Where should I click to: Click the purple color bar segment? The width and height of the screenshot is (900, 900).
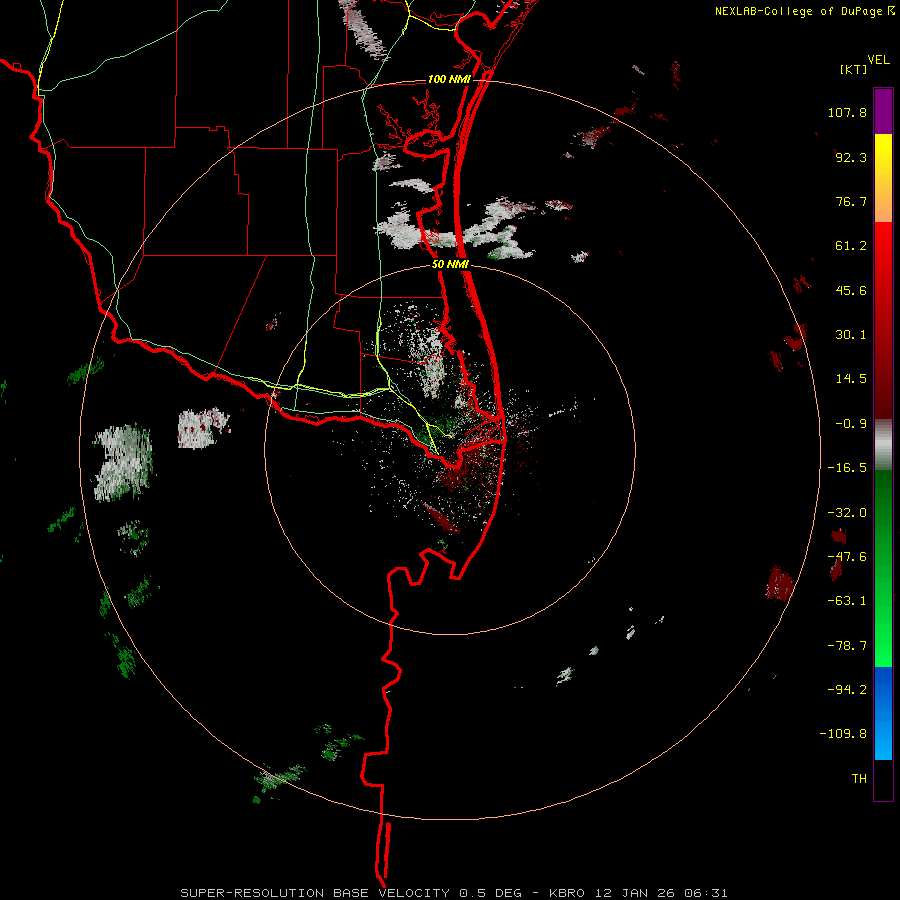click(x=883, y=111)
